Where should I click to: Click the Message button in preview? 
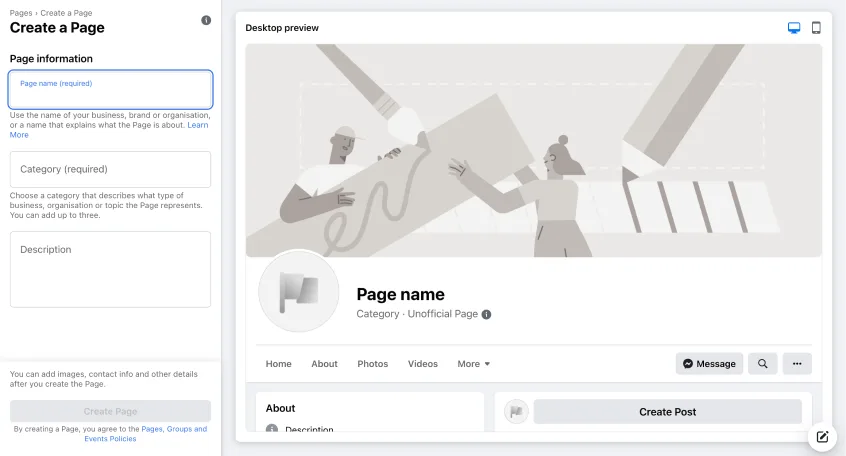[709, 364]
